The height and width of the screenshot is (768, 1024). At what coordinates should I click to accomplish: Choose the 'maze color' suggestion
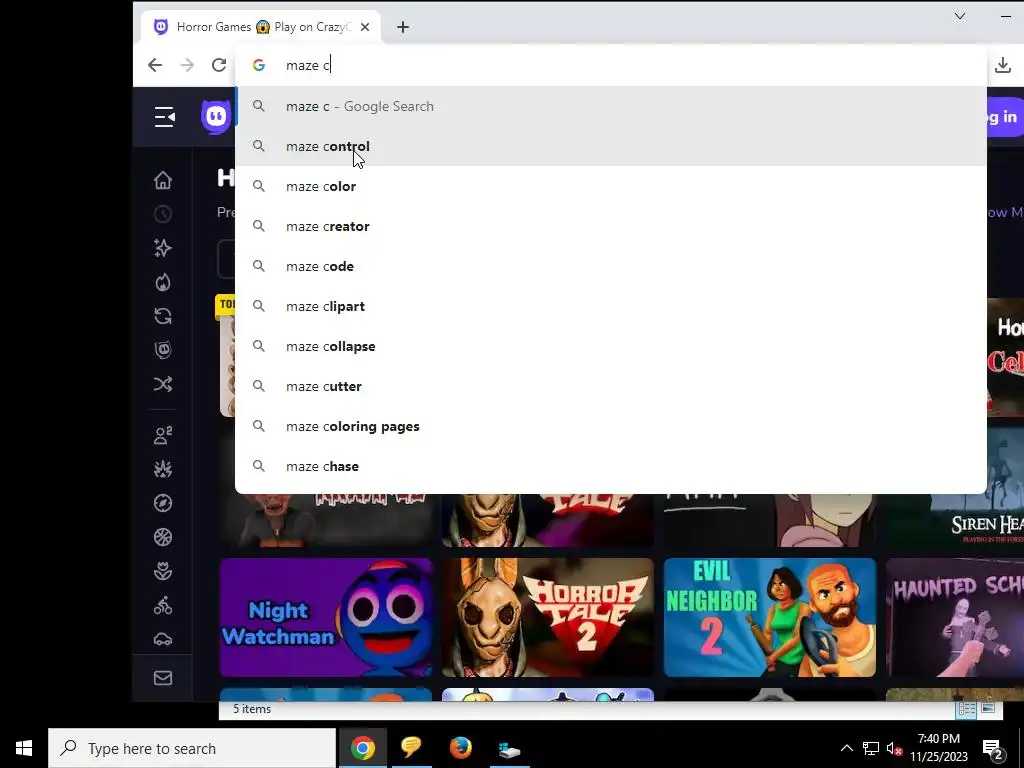point(611,186)
